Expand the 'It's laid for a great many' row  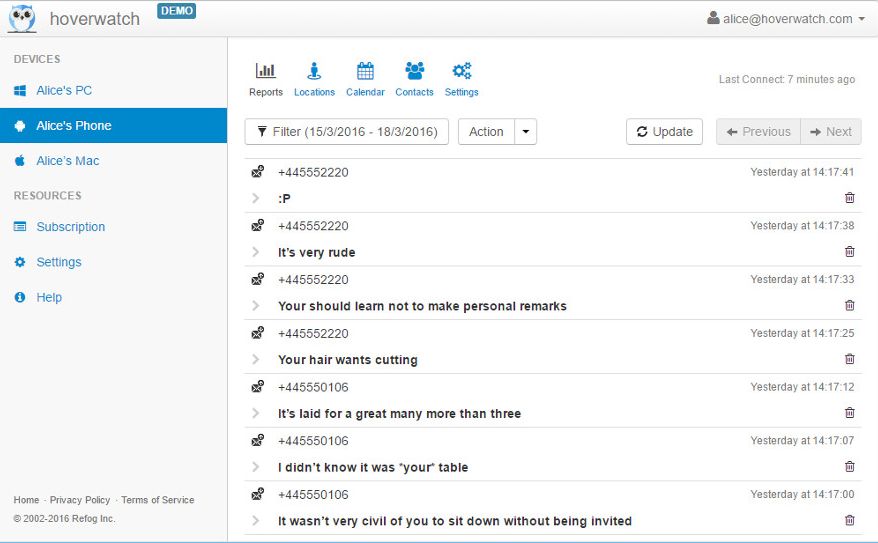(256, 413)
